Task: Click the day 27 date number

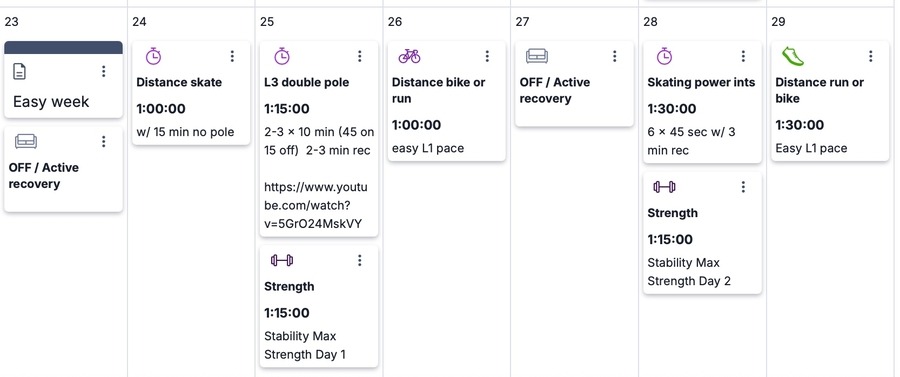Action: click(x=522, y=22)
